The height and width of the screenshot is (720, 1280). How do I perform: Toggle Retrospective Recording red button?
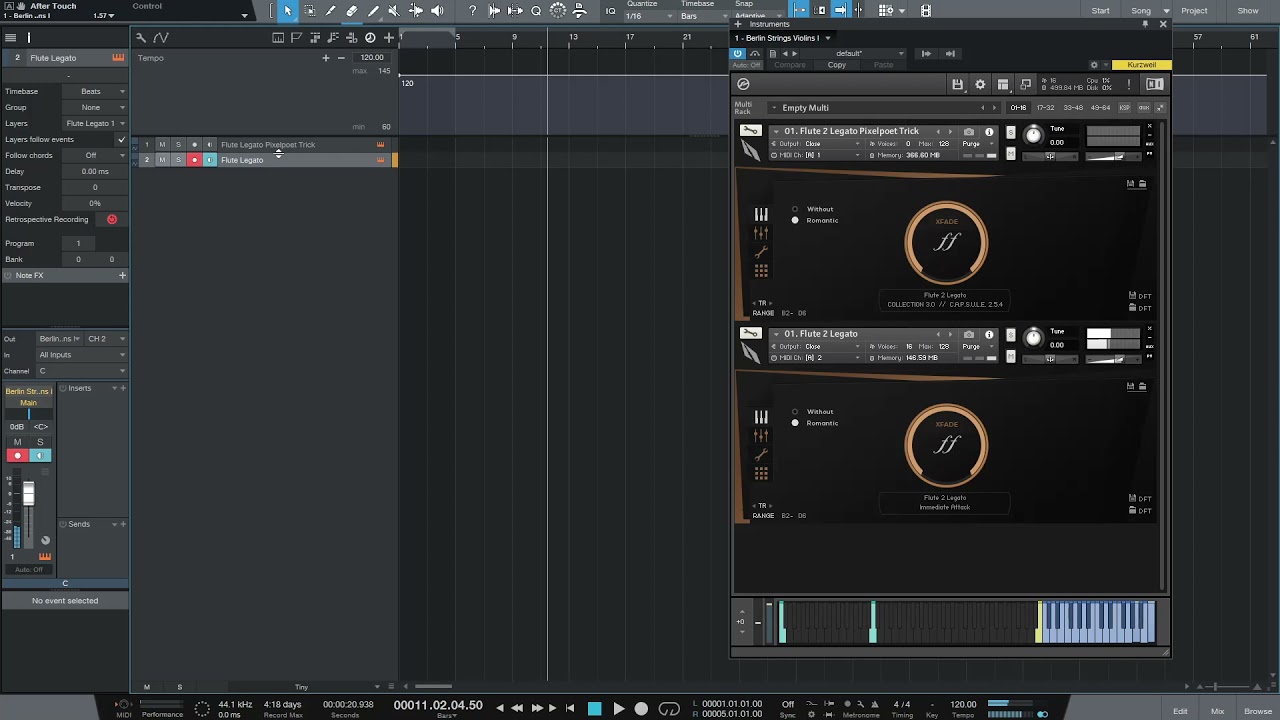[x=111, y=219]
